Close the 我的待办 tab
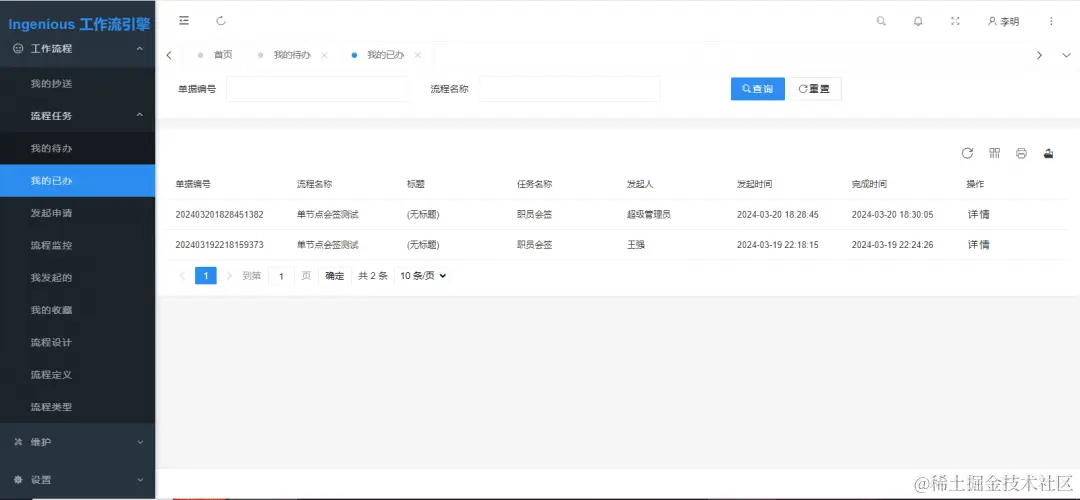 coord(324,55)
